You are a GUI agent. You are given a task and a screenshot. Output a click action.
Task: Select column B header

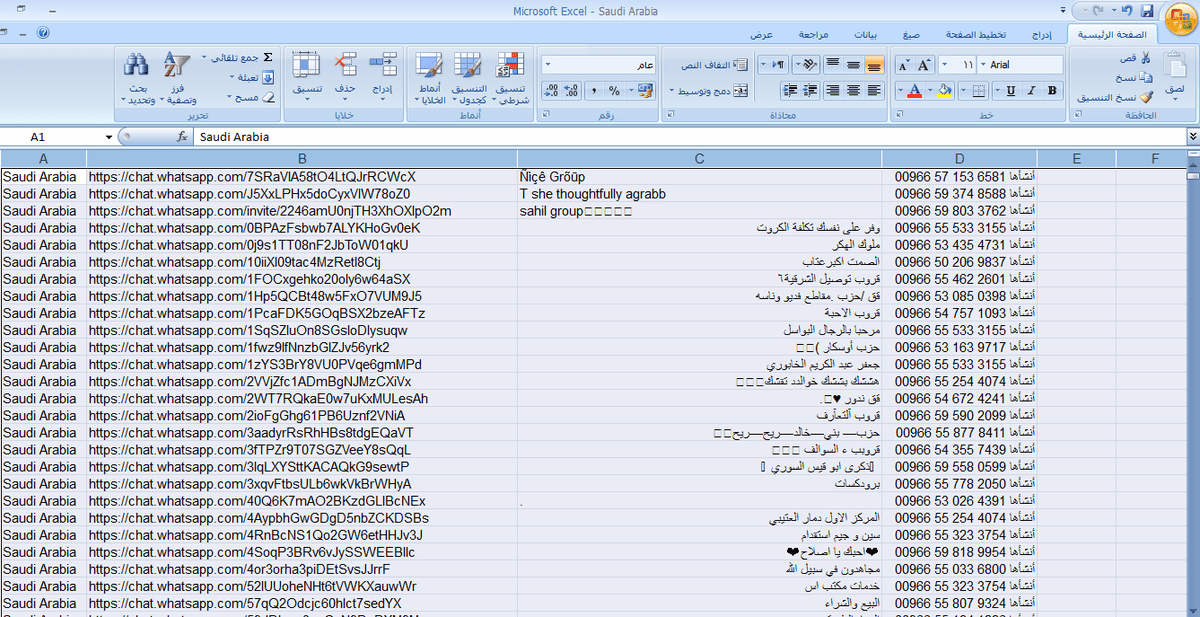click(302, 159)
